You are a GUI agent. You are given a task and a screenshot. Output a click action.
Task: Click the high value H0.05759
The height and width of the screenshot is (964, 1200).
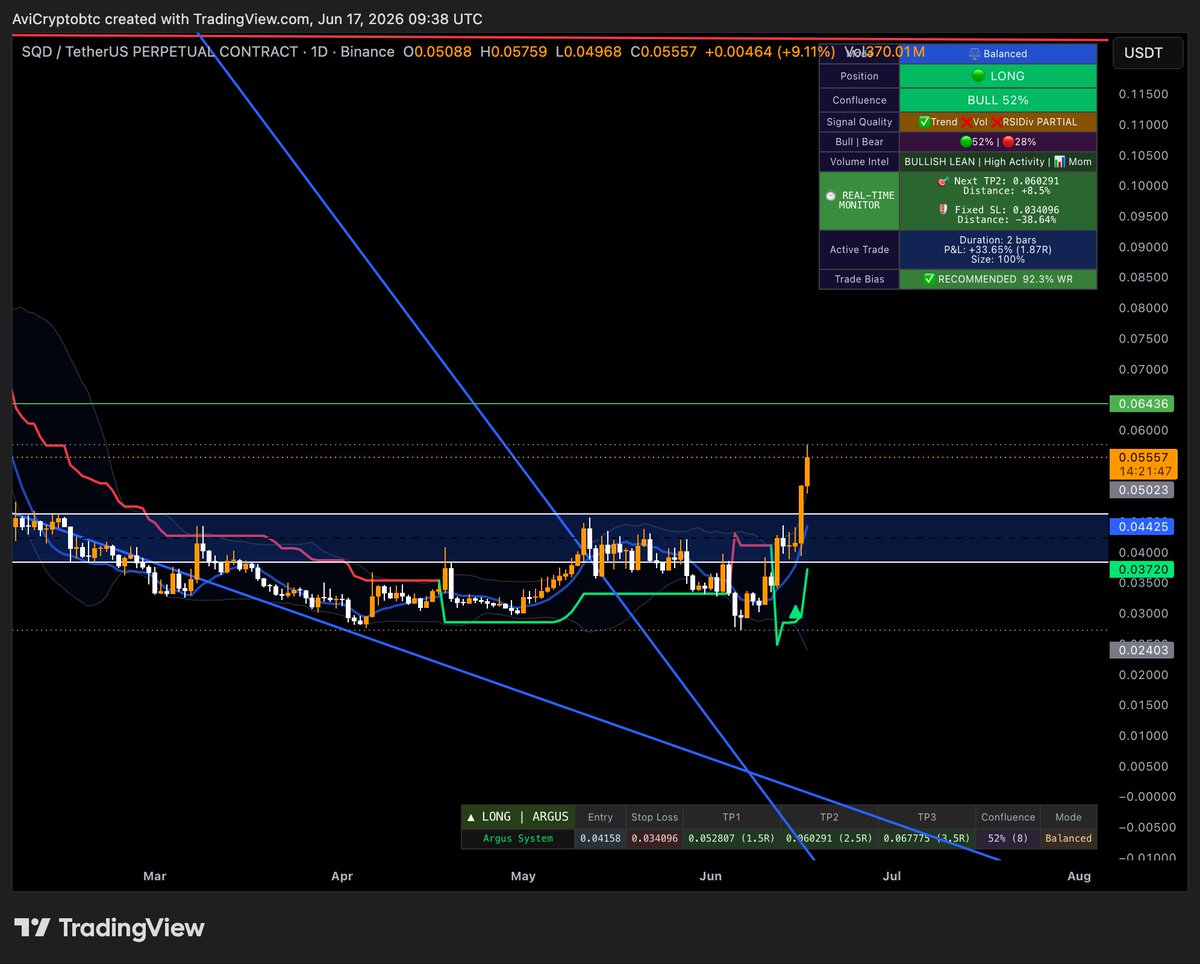click(x=516, y=51)
